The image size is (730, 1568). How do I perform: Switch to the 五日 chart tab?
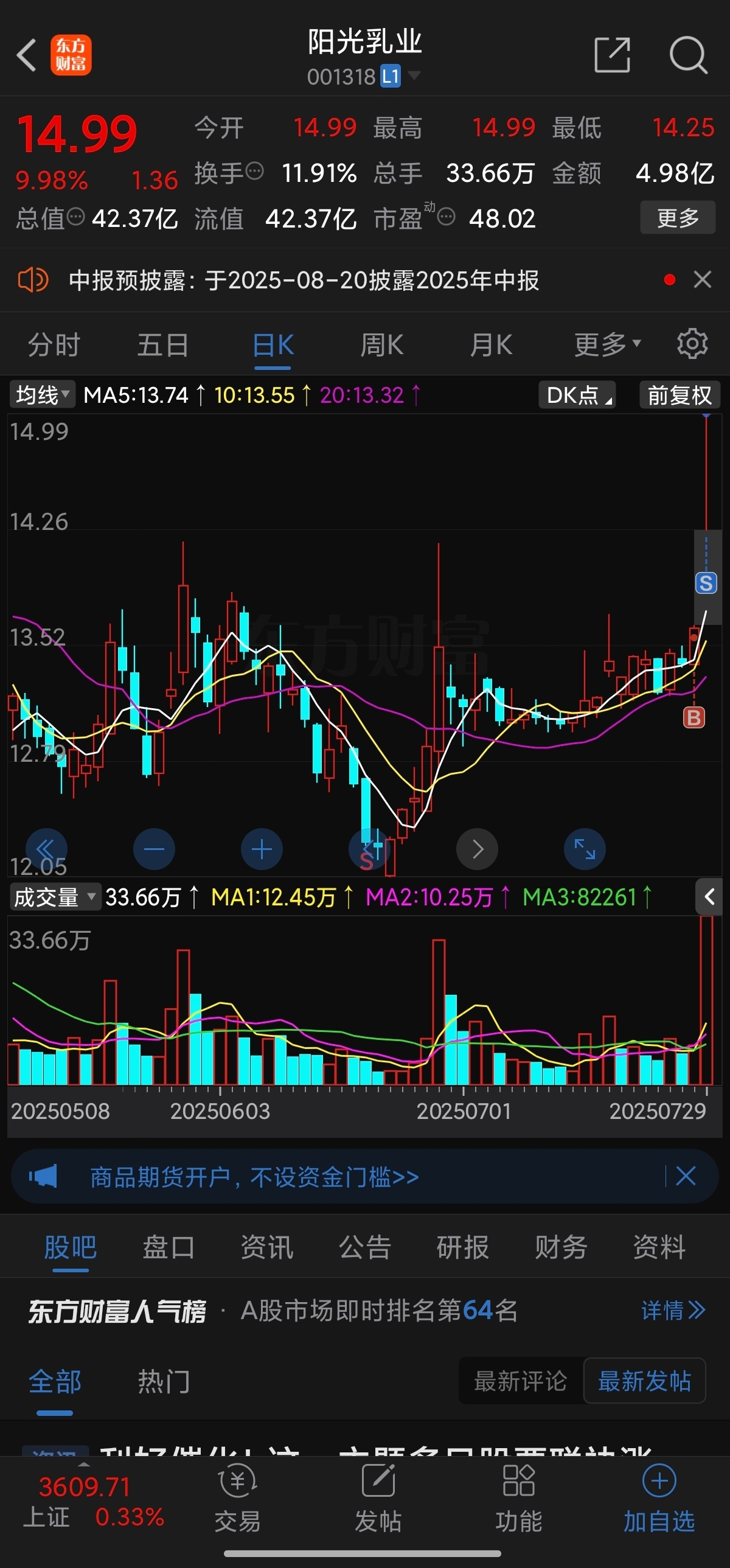click(x=163, y=345)
